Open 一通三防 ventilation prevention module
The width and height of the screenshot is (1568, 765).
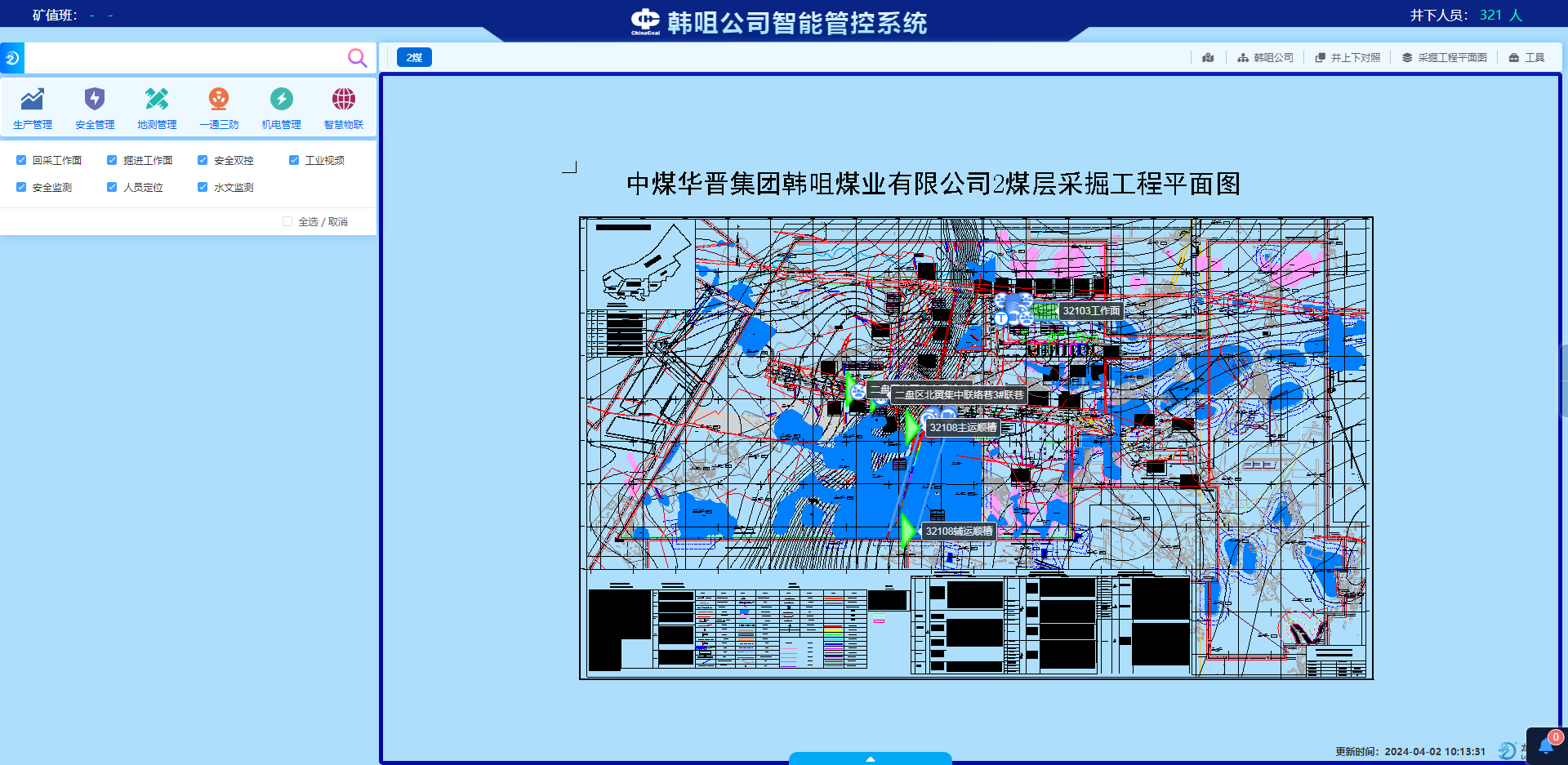[x=219, y=108]
